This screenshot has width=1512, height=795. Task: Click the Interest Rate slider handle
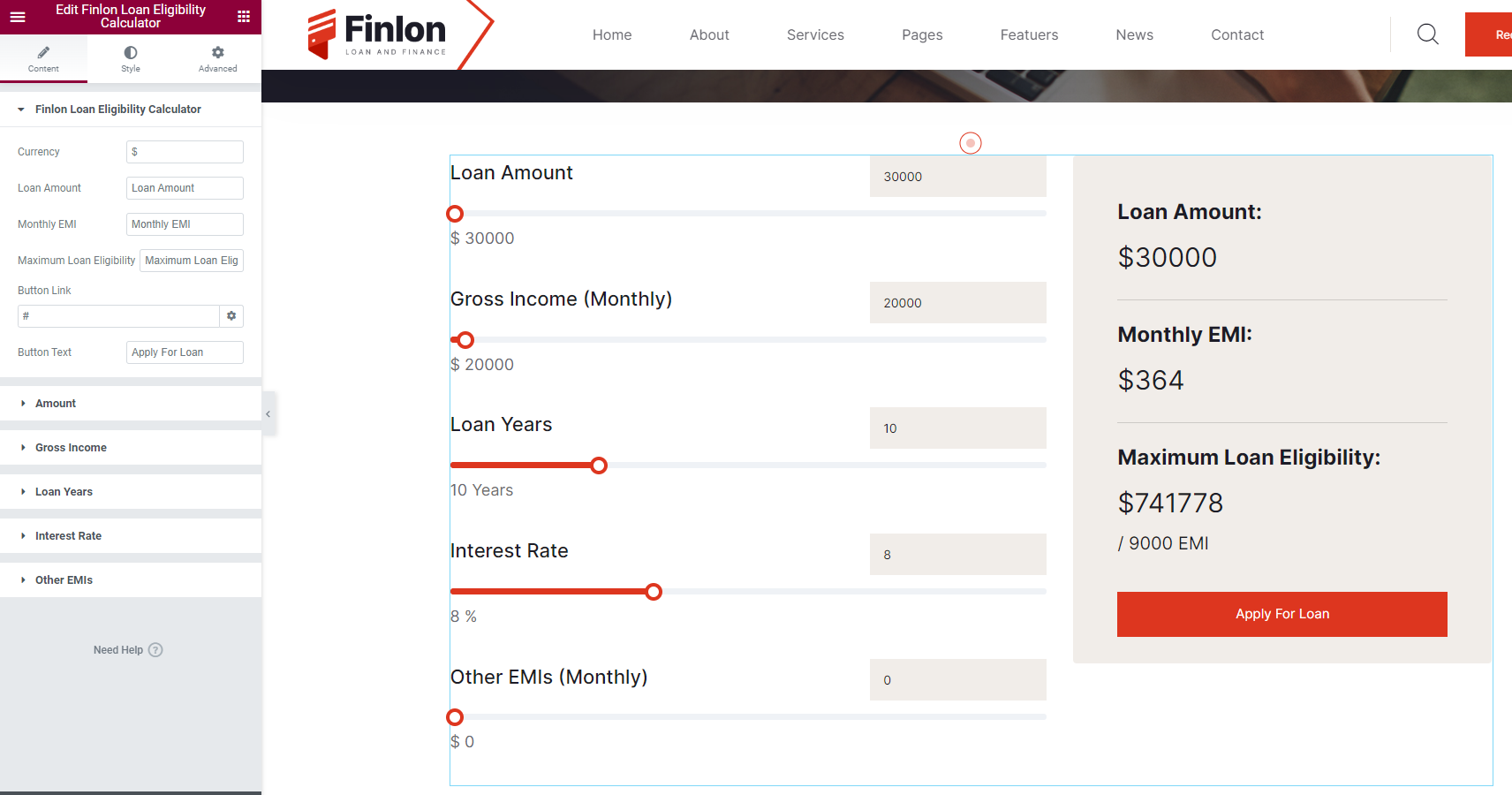click(654, 592)
